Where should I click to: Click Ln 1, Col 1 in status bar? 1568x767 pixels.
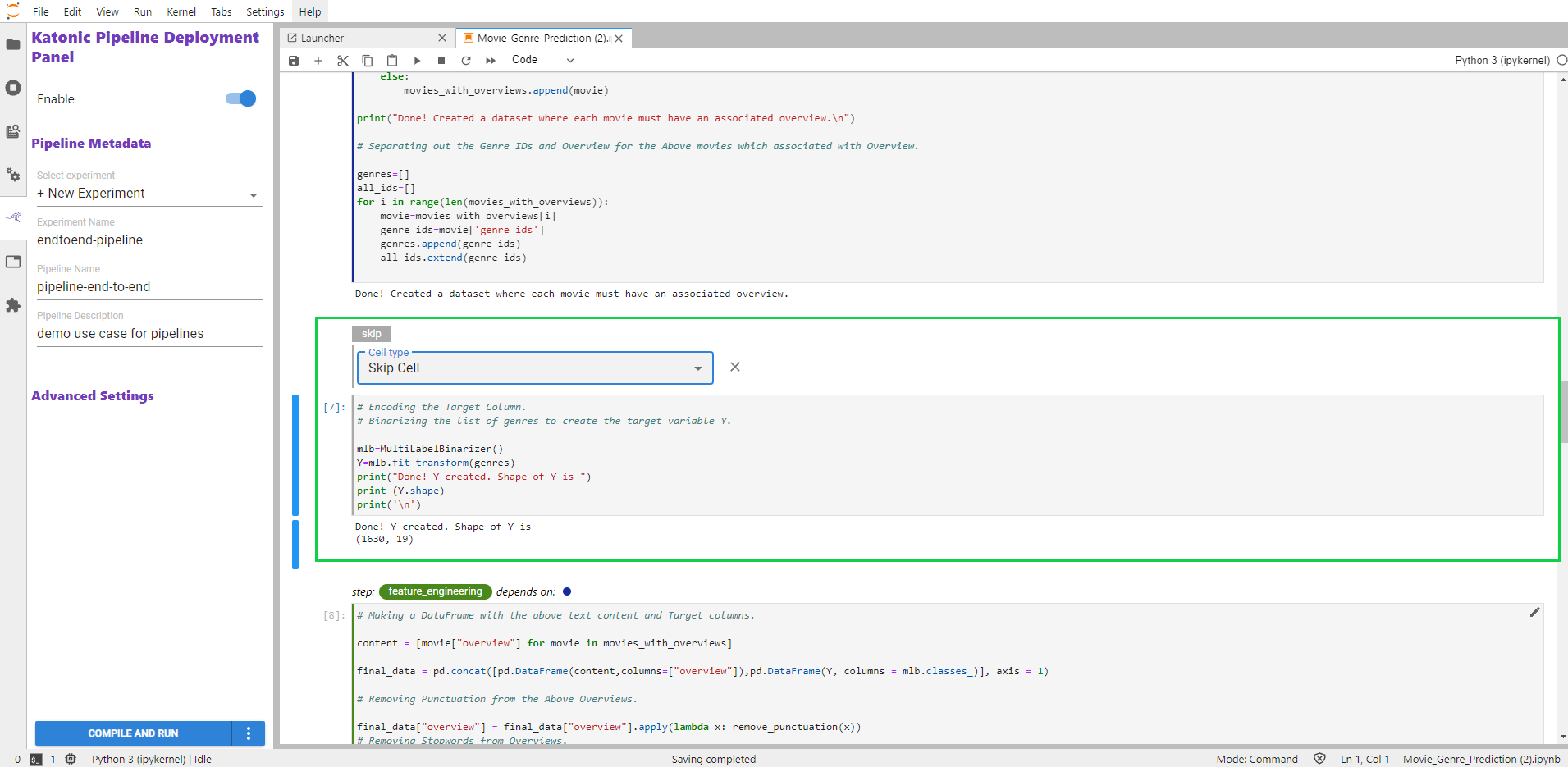click(1365, 760)
